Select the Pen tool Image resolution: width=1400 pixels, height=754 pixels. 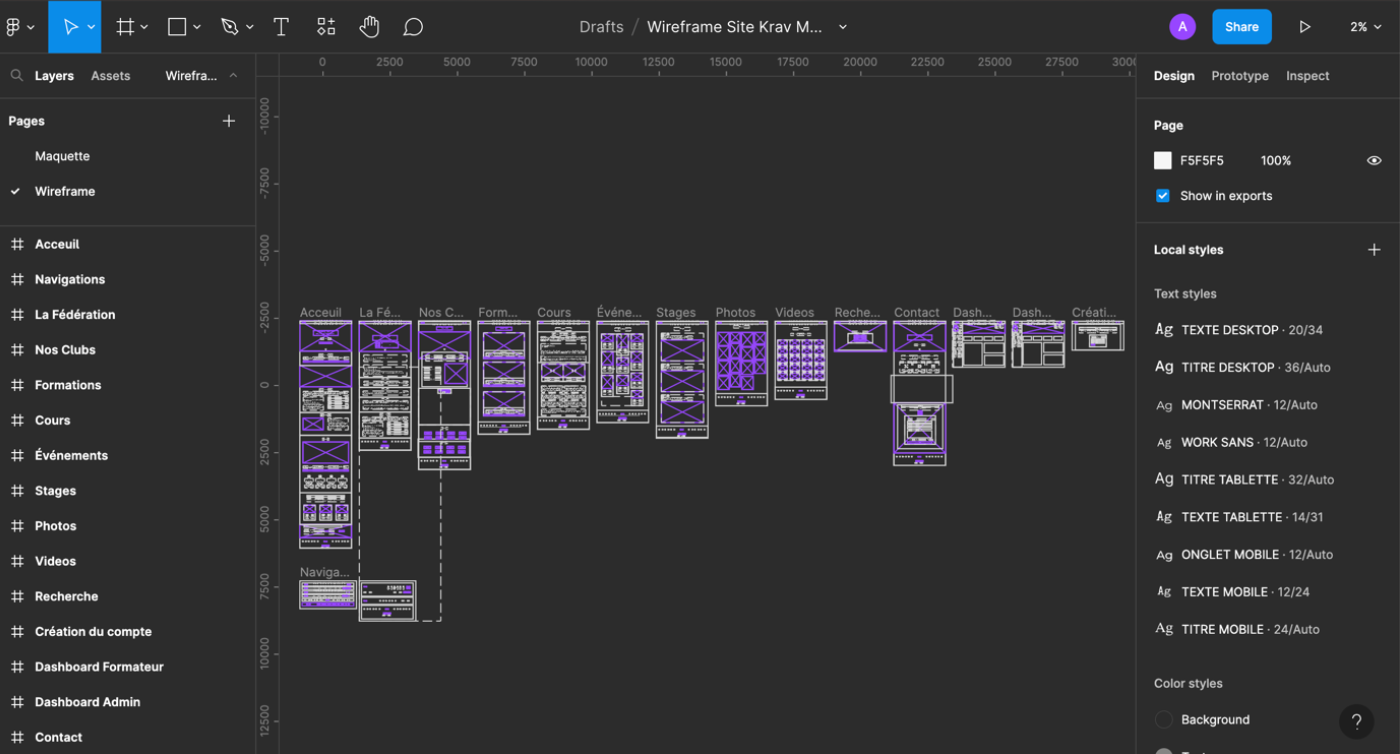point(230,27)
